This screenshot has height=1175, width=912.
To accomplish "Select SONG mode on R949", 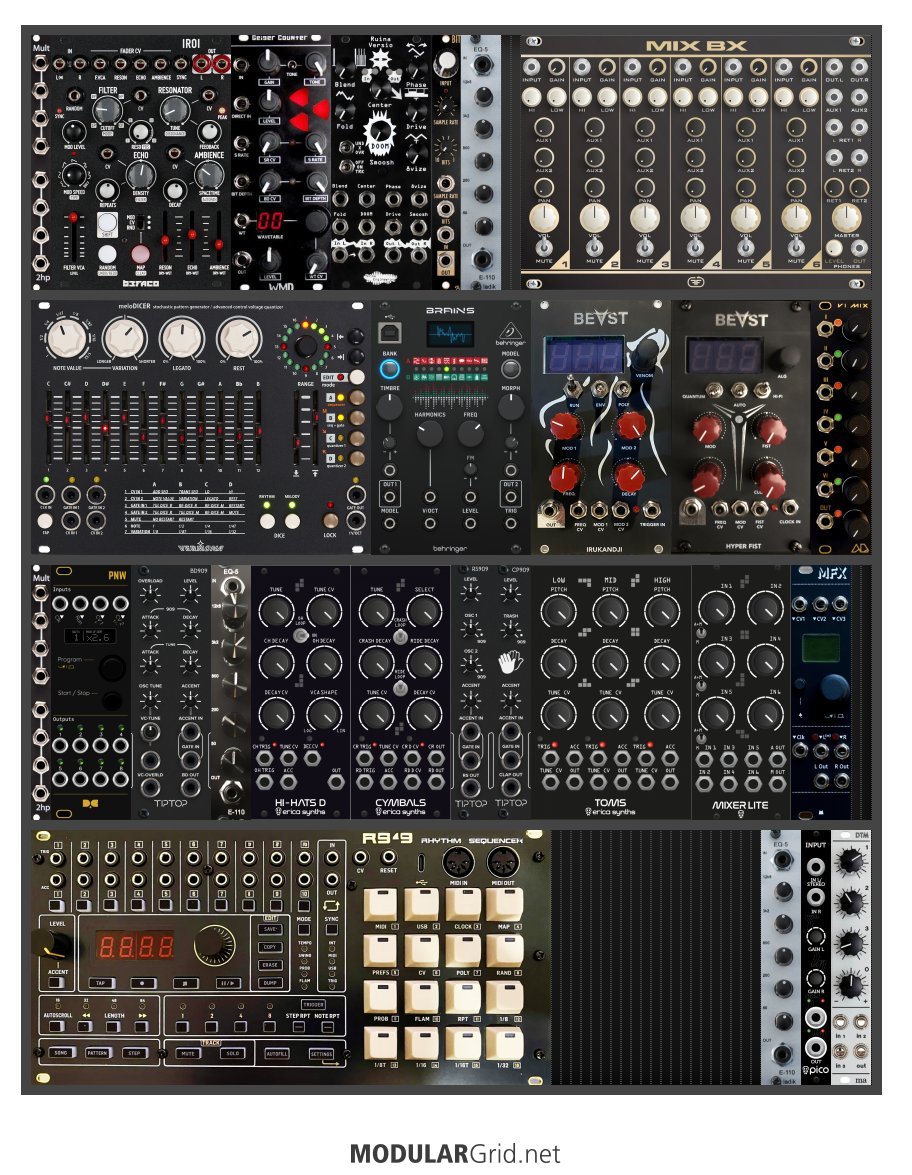I will point(61,1053).
